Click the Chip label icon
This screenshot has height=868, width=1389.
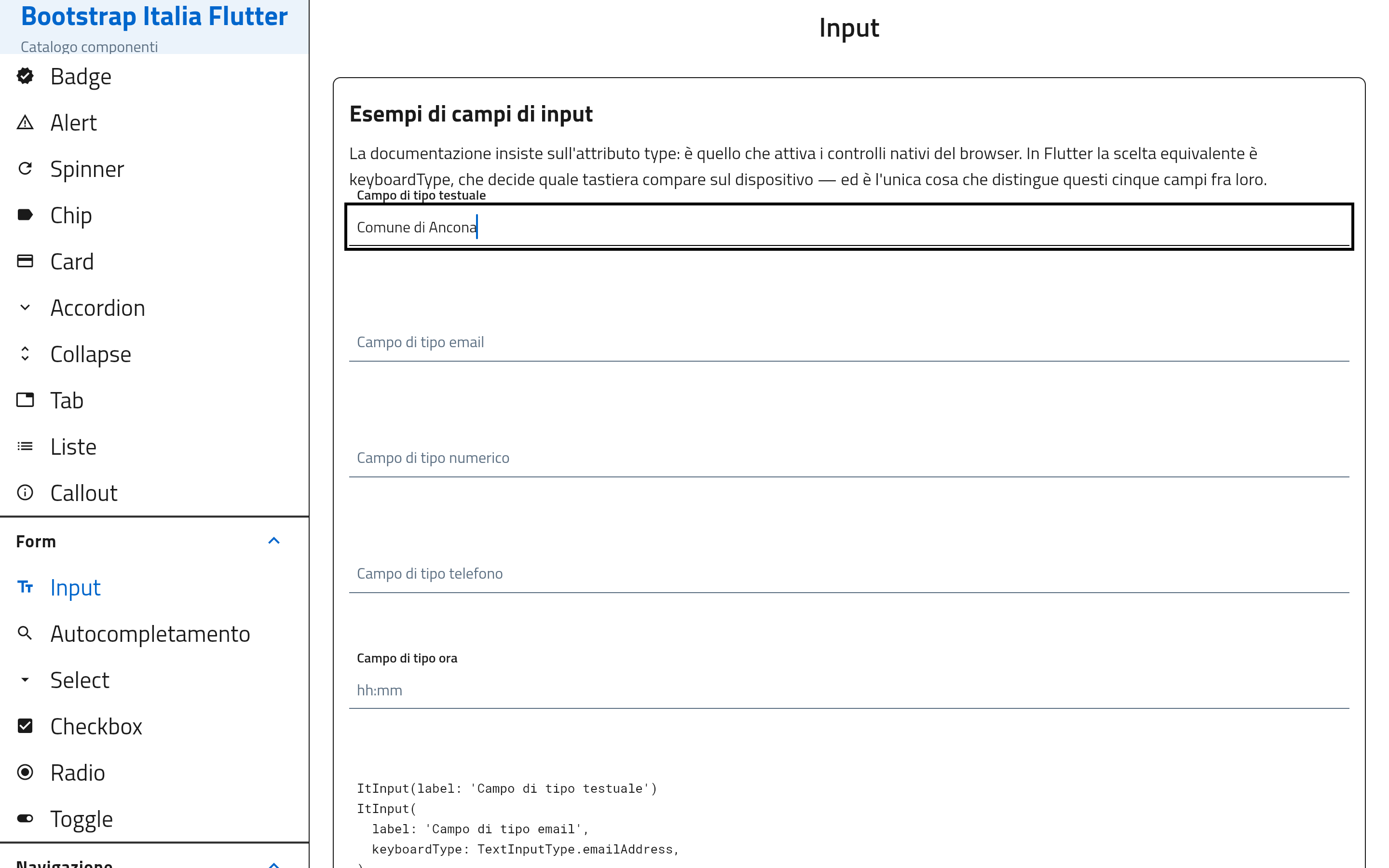click(x=25, y=215)
